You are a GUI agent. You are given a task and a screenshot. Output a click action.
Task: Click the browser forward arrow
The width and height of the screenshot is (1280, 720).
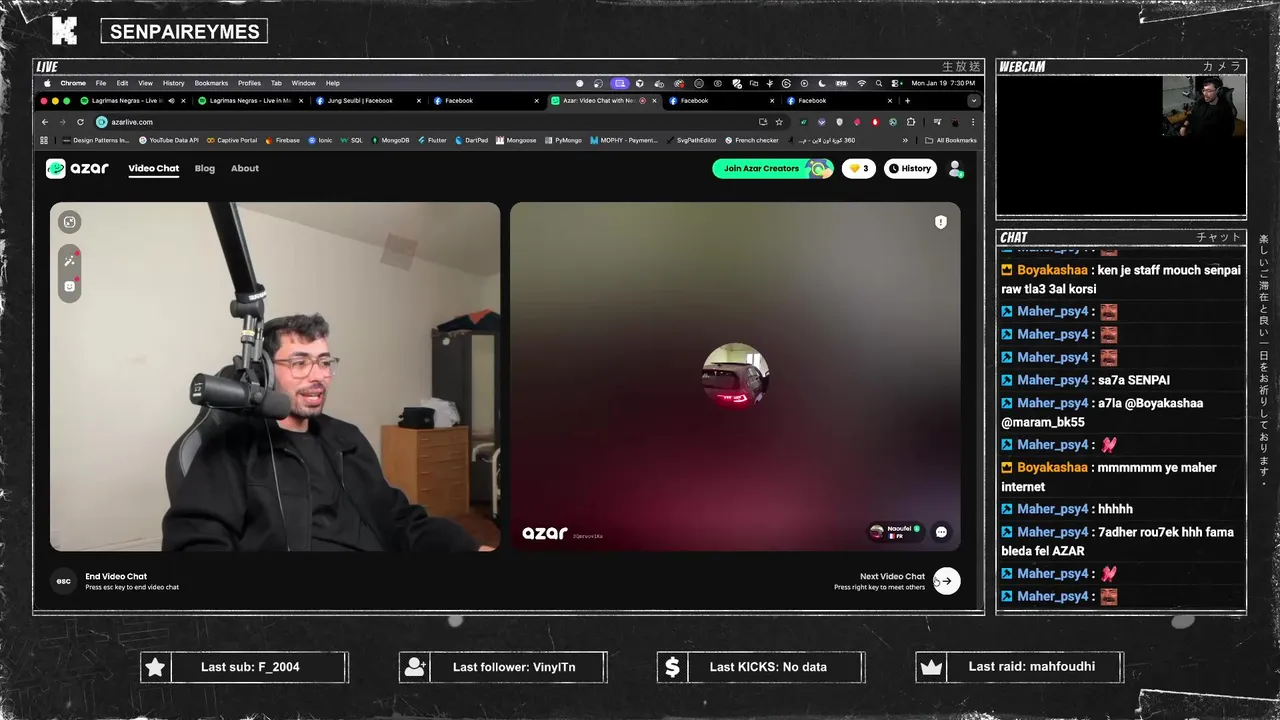pyautogui.click(x=62, y=122)
